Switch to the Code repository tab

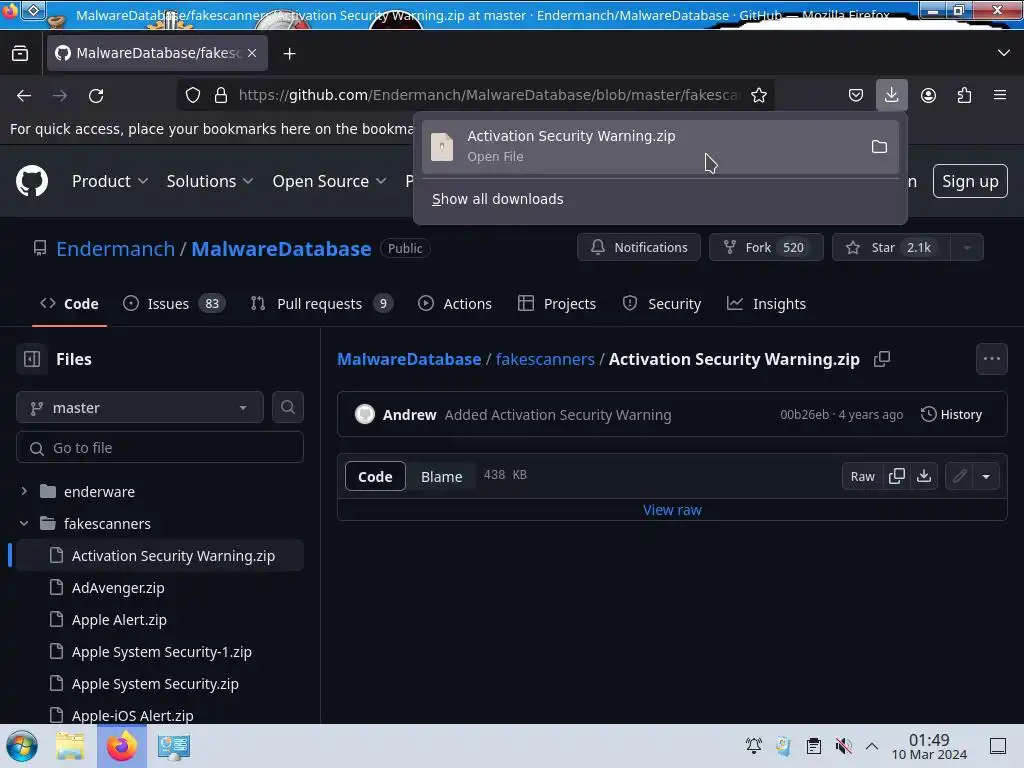pos(69,304)
